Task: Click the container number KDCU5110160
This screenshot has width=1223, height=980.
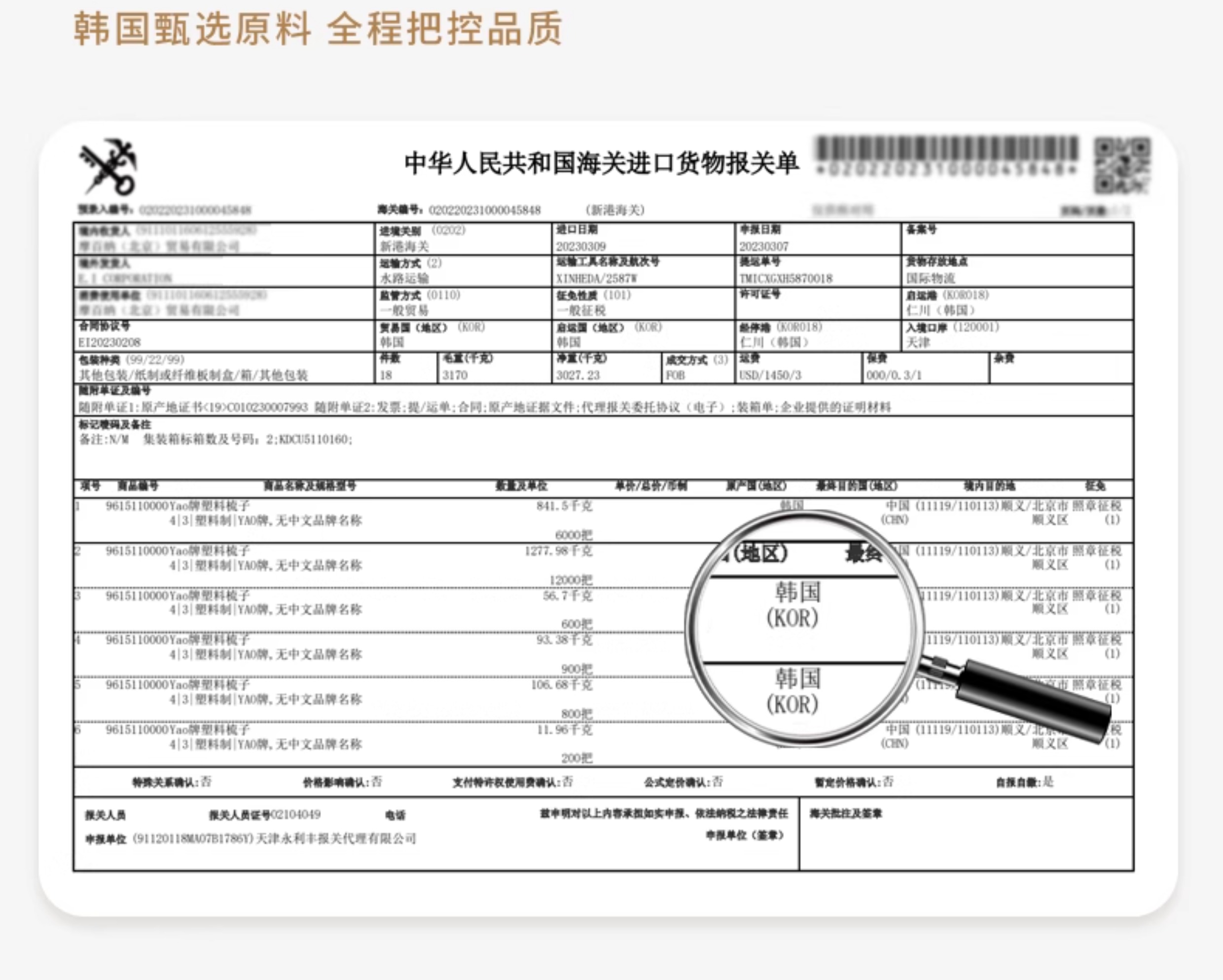Action: [x=315, y=440]
